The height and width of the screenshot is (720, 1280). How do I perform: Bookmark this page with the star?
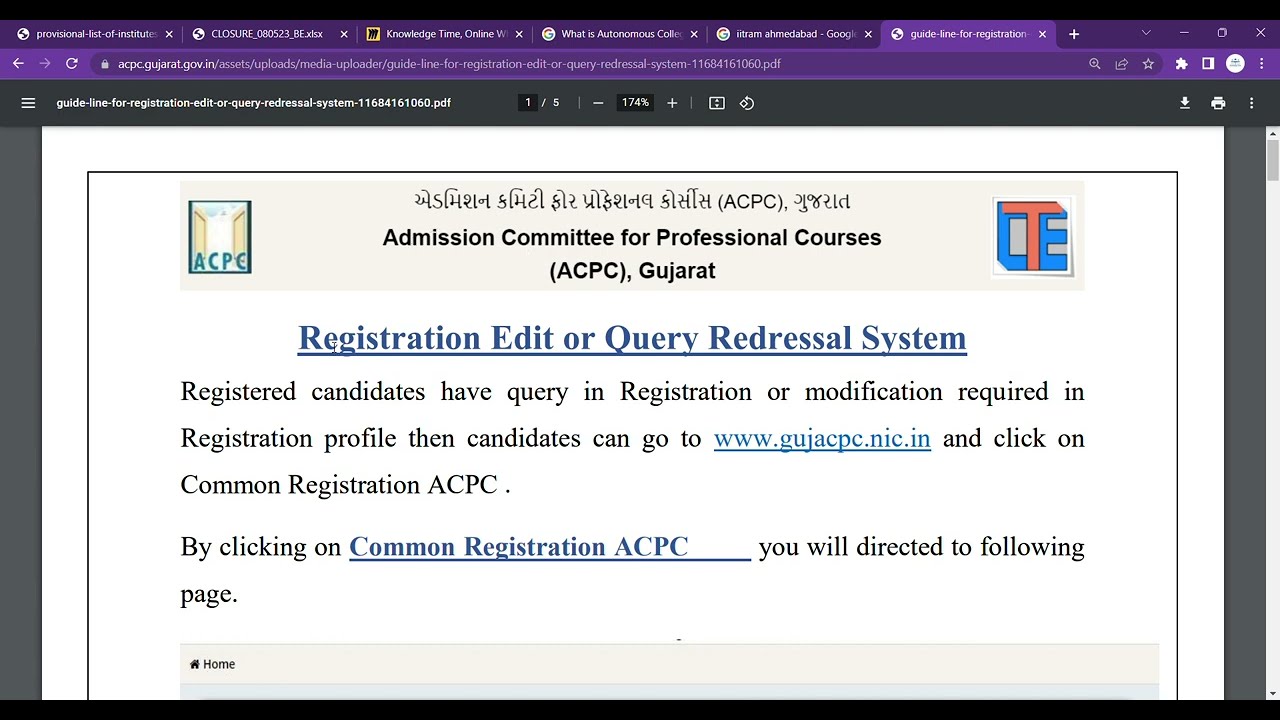(x=1149, y=63)
